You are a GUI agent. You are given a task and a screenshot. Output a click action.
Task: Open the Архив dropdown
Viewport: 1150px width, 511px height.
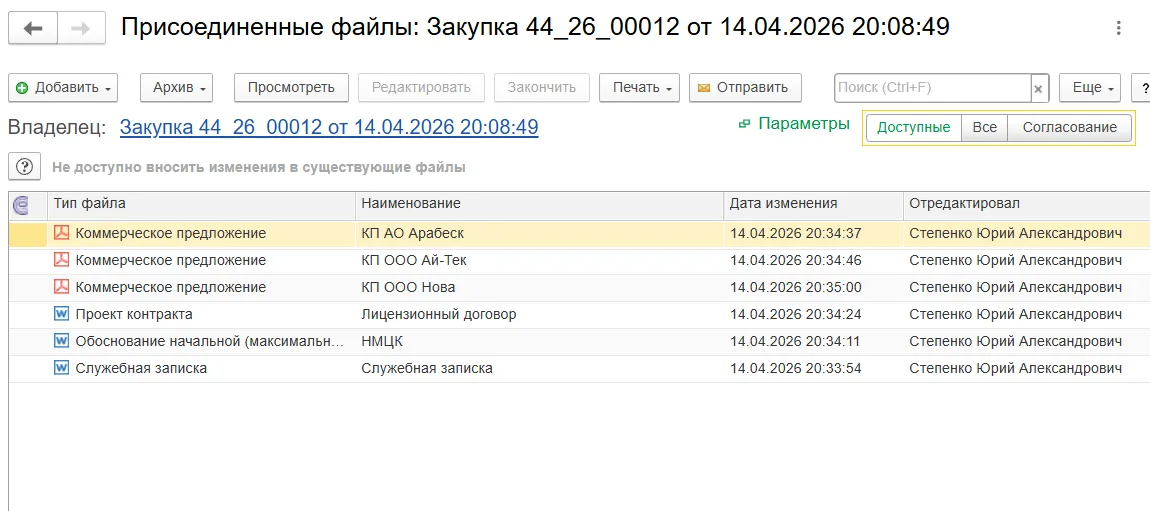pyautogui.click(x=176, y=88)
